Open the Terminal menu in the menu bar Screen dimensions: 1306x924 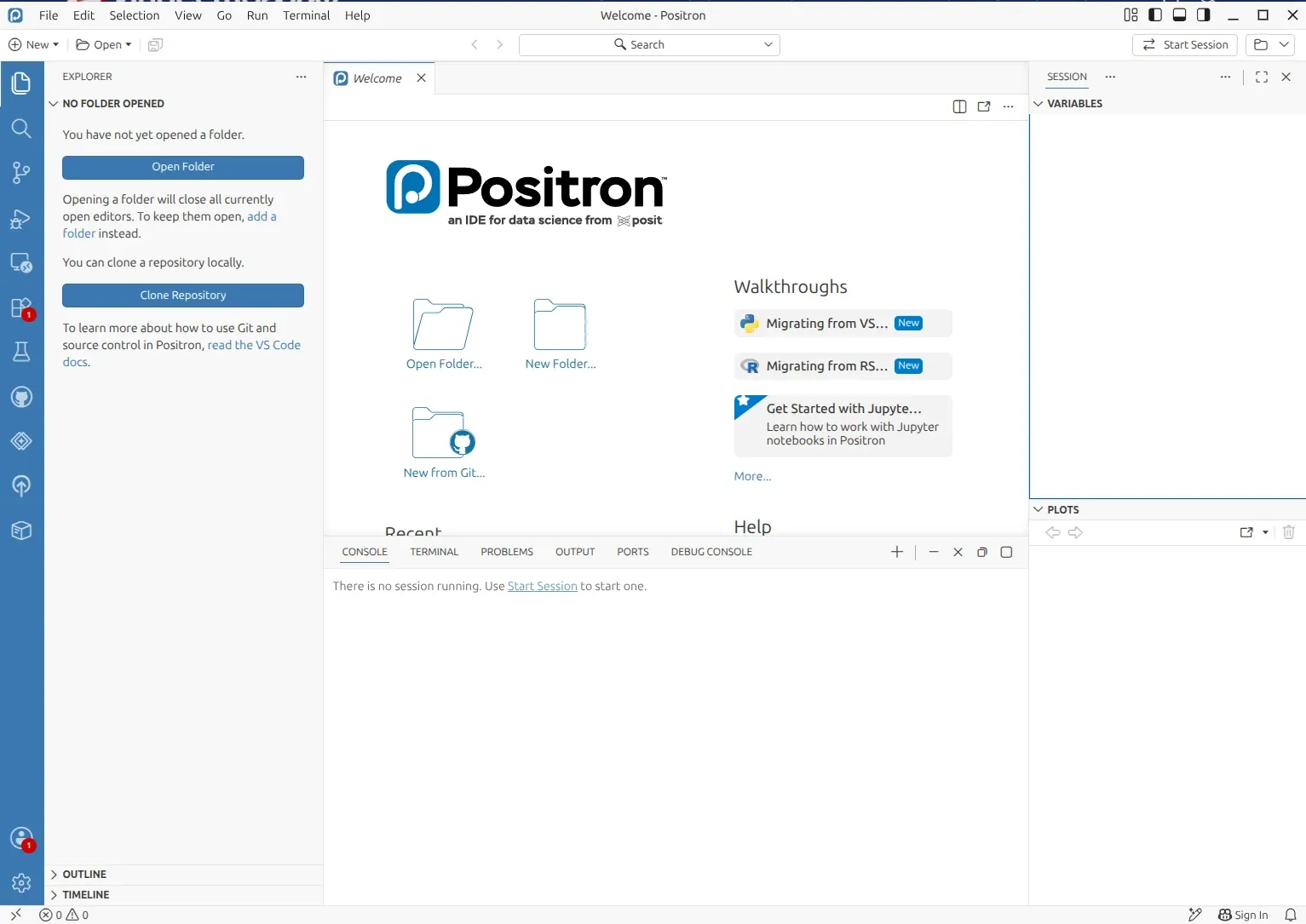[x=307, y=15]
